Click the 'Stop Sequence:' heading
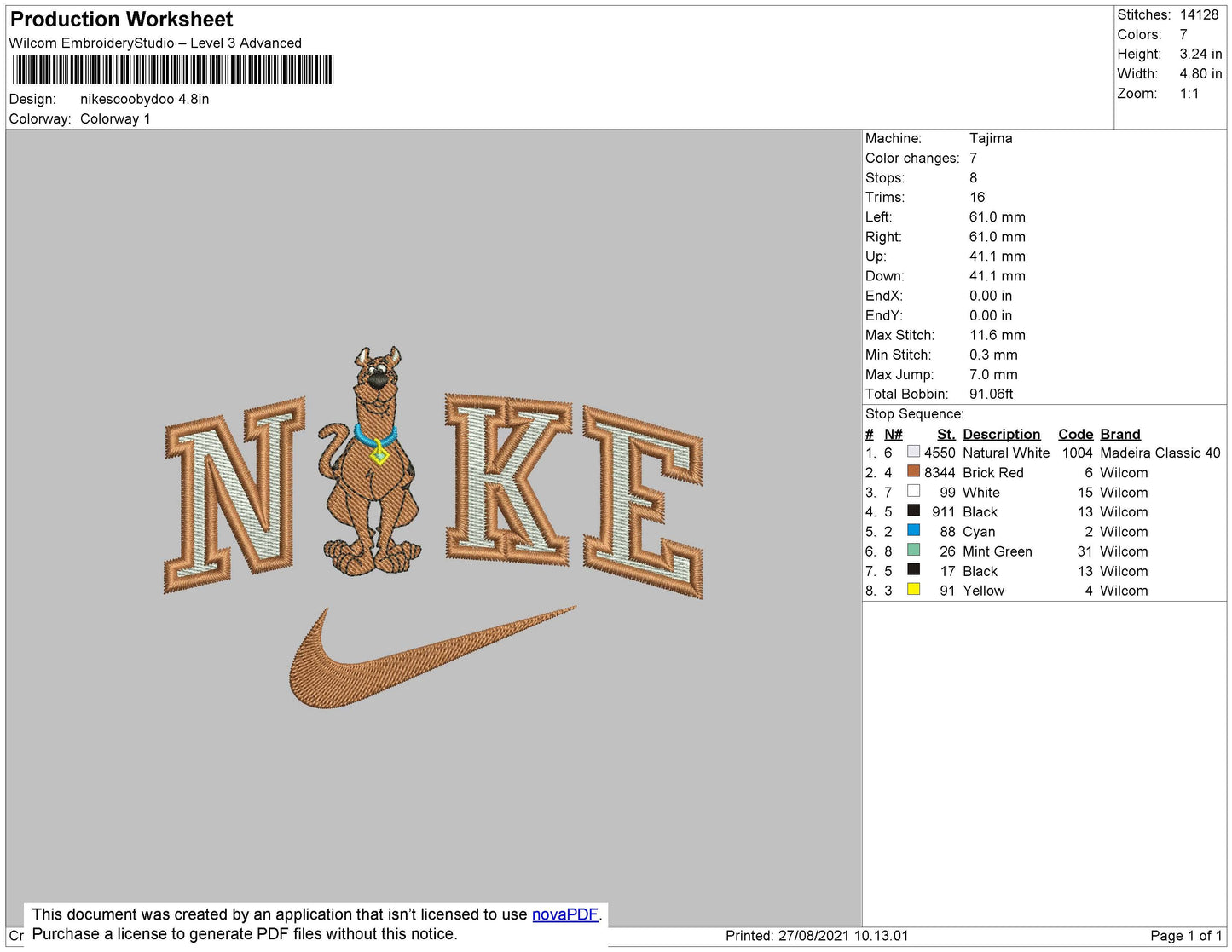 coord(915,413)
